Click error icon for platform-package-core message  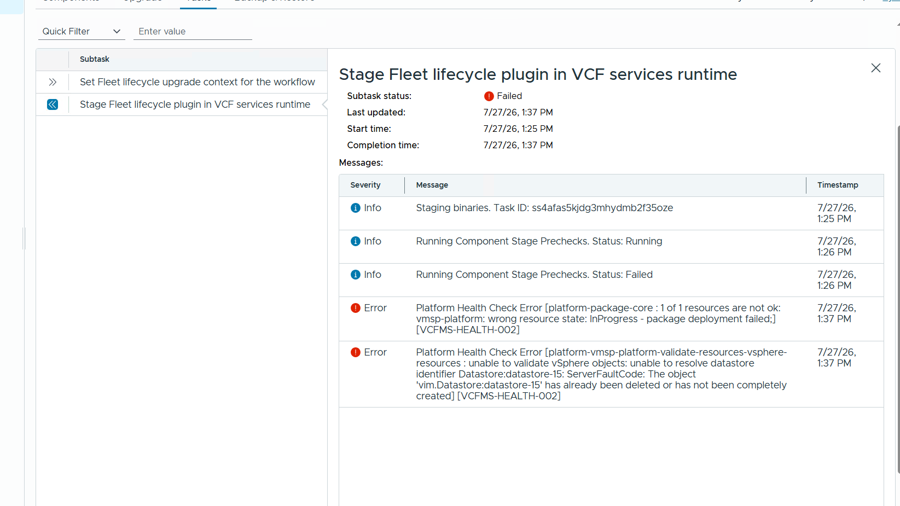tap(355, 308)
